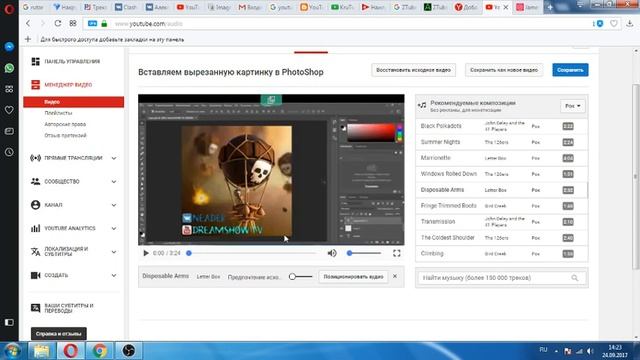Show hidden system tray icons arrow
The image size is (640, 360).
[x=556, y=351]
